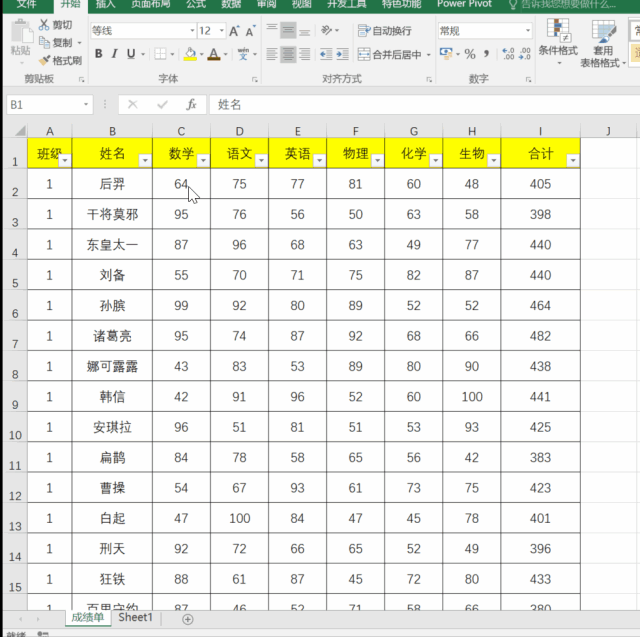Apply the yellow fill color bucket

click(x=190, y=54)
